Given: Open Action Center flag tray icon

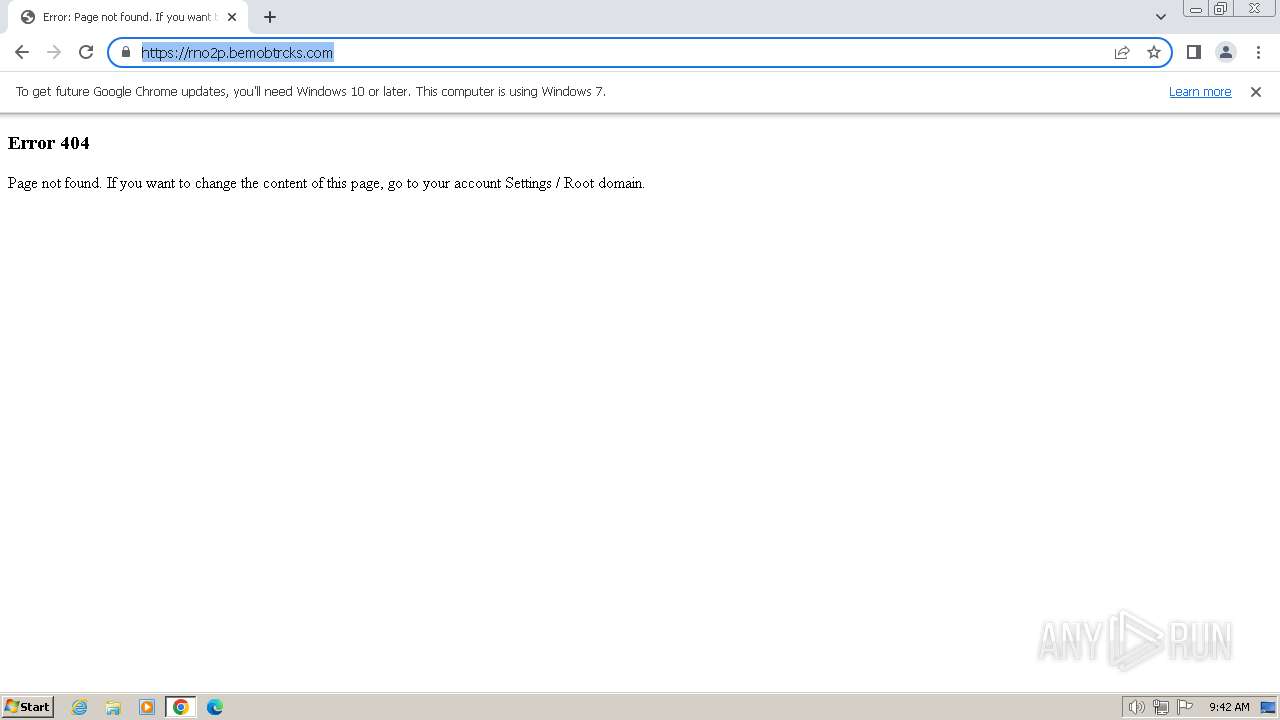Looking at the screenshot, I should tap(1185, 707).
